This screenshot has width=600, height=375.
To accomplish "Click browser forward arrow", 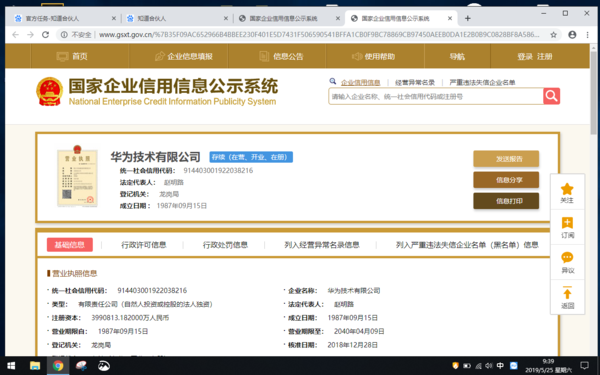I will (x=30, y=35).
